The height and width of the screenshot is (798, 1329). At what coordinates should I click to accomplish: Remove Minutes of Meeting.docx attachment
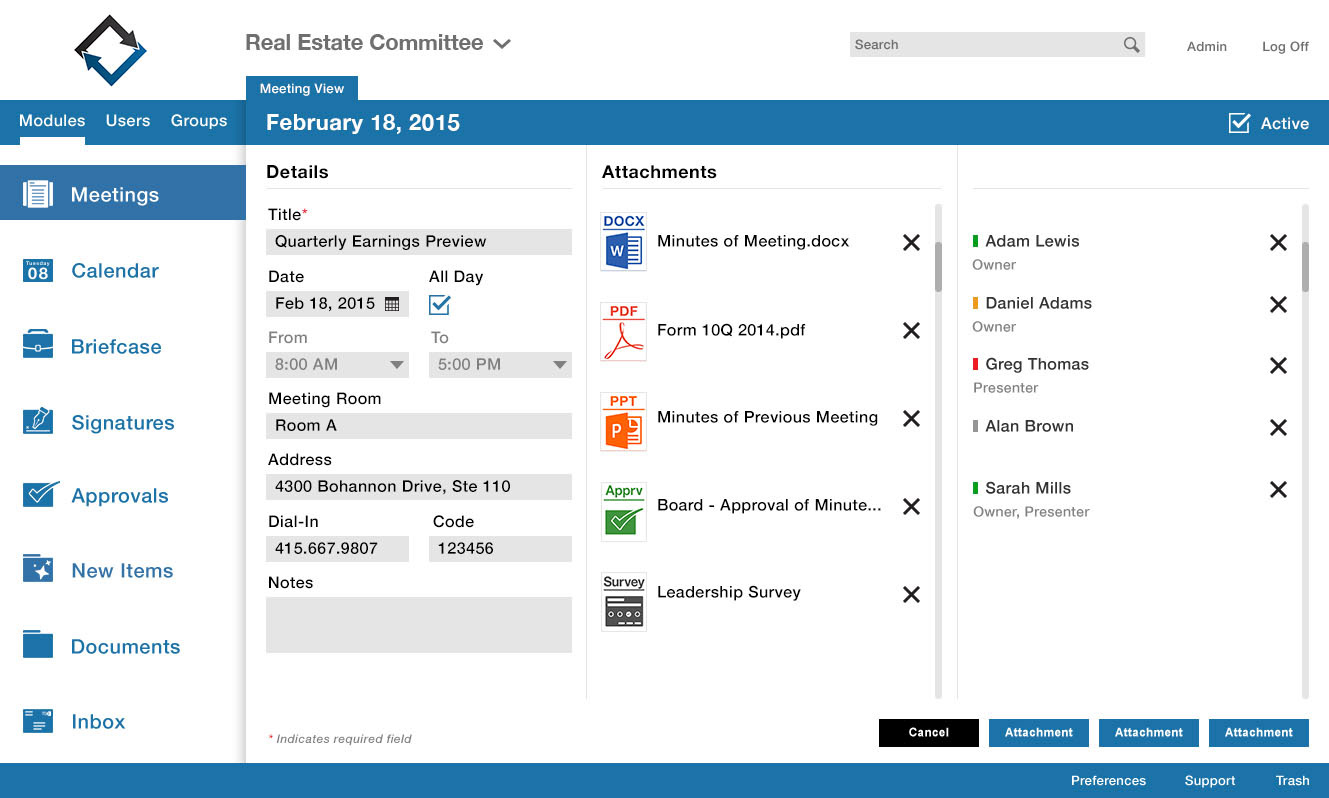(911, 242)
